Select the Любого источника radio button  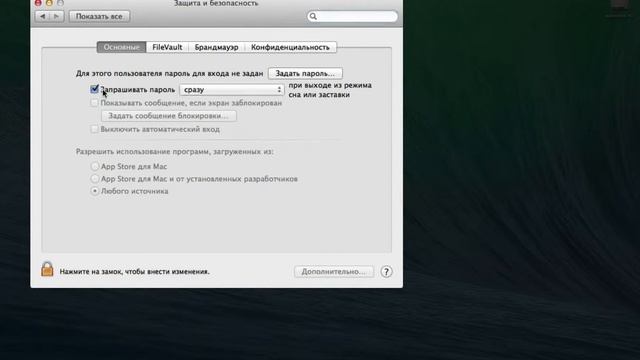coord(95,191)
